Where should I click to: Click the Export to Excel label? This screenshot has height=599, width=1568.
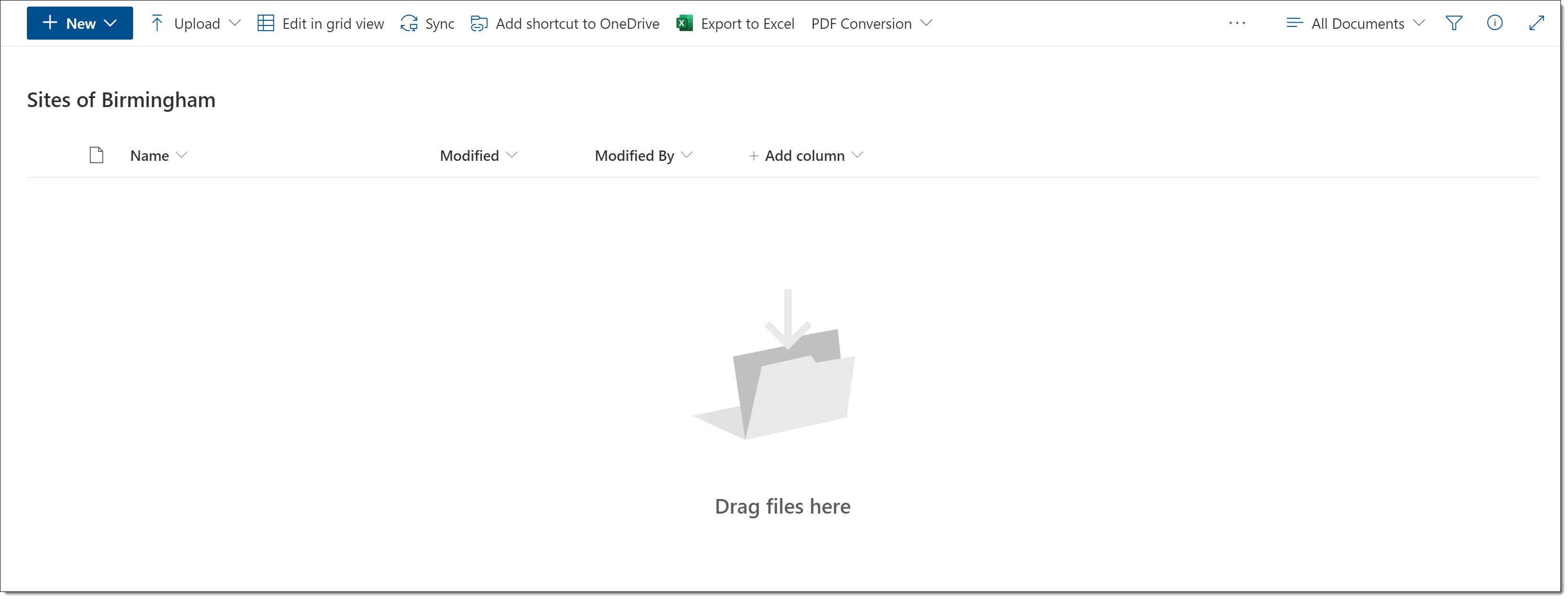tap(747, 24)
